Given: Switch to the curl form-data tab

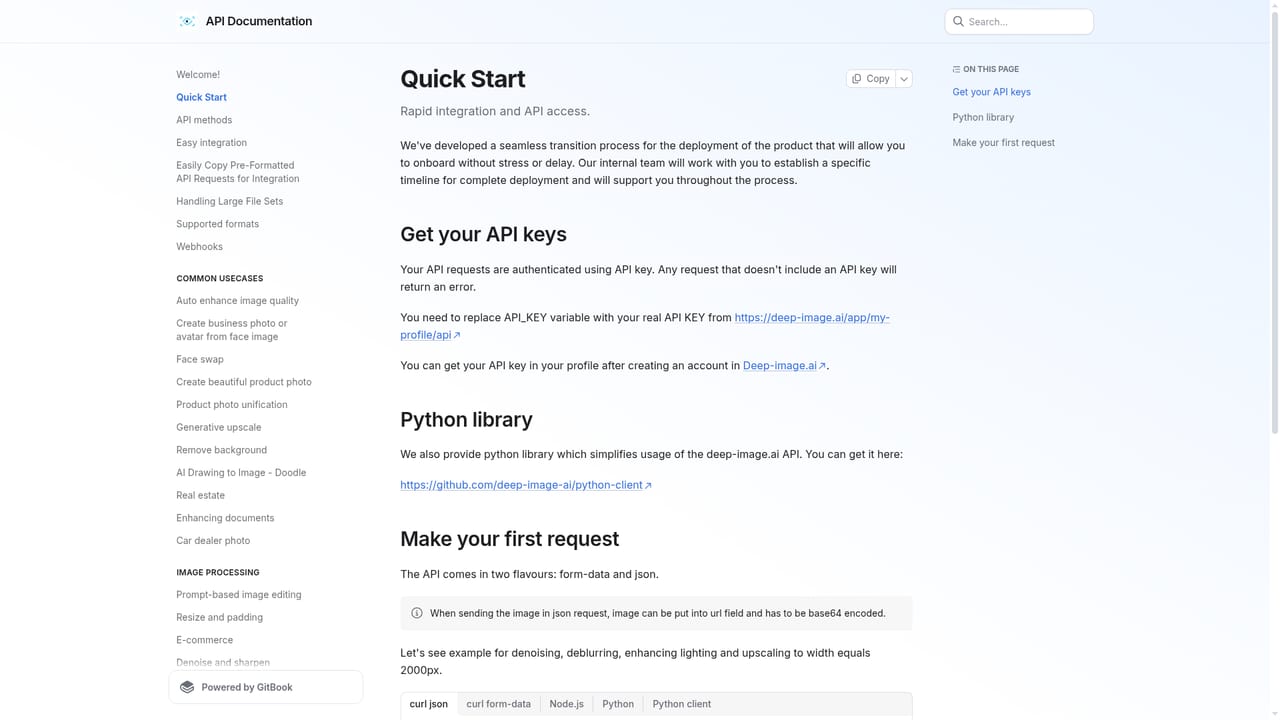Looking at the screenshot, I should [x=499, y=704].
